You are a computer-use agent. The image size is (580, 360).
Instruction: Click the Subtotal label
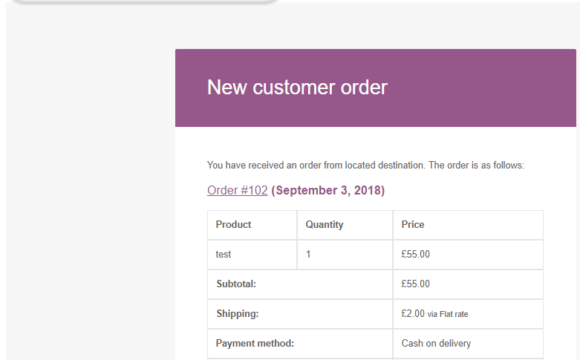click(236, 284)
